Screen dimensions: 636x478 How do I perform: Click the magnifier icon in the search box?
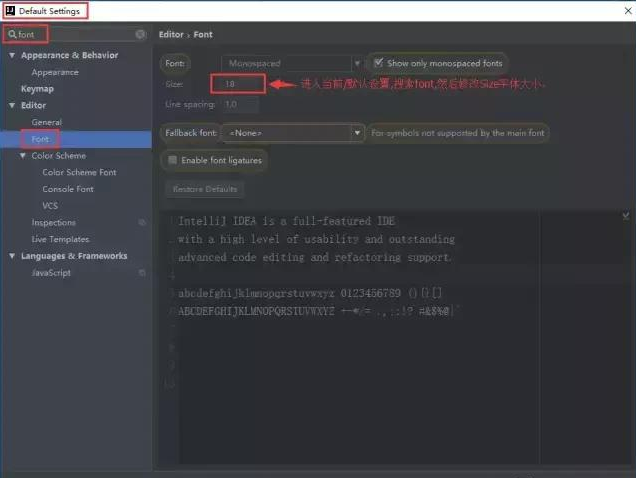(x=12, y=34)
